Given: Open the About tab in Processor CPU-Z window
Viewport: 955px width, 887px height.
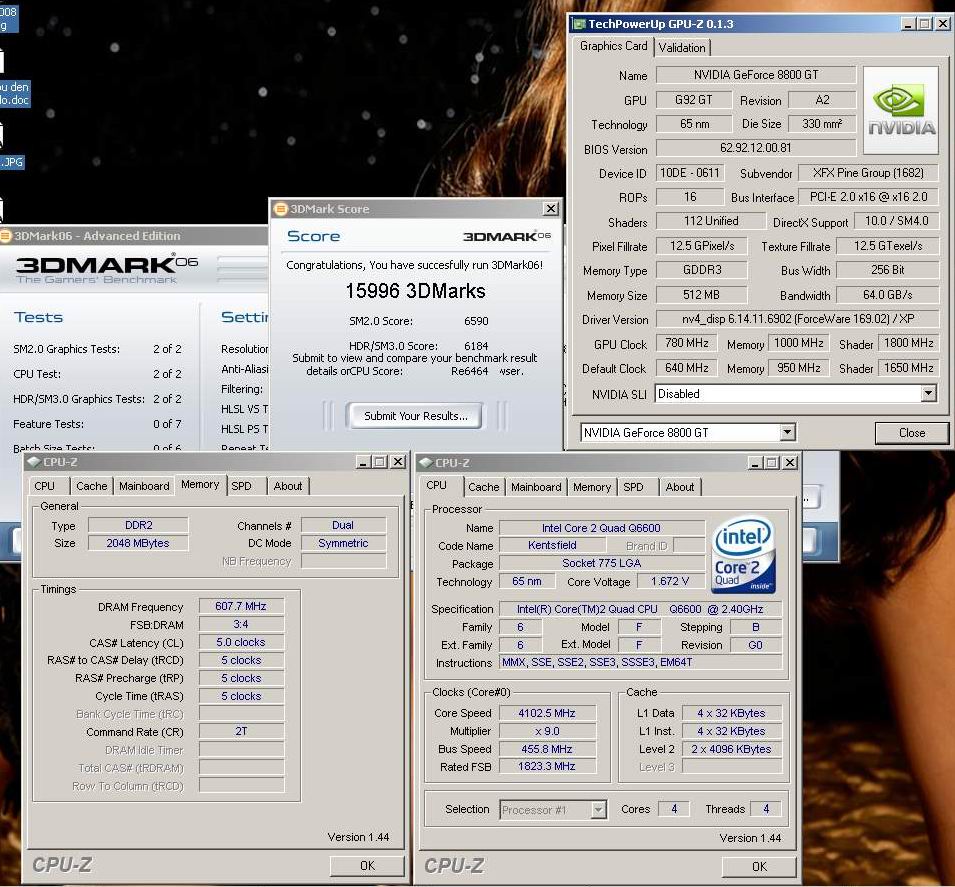Looking at the screenshot, I should (680, 487).
